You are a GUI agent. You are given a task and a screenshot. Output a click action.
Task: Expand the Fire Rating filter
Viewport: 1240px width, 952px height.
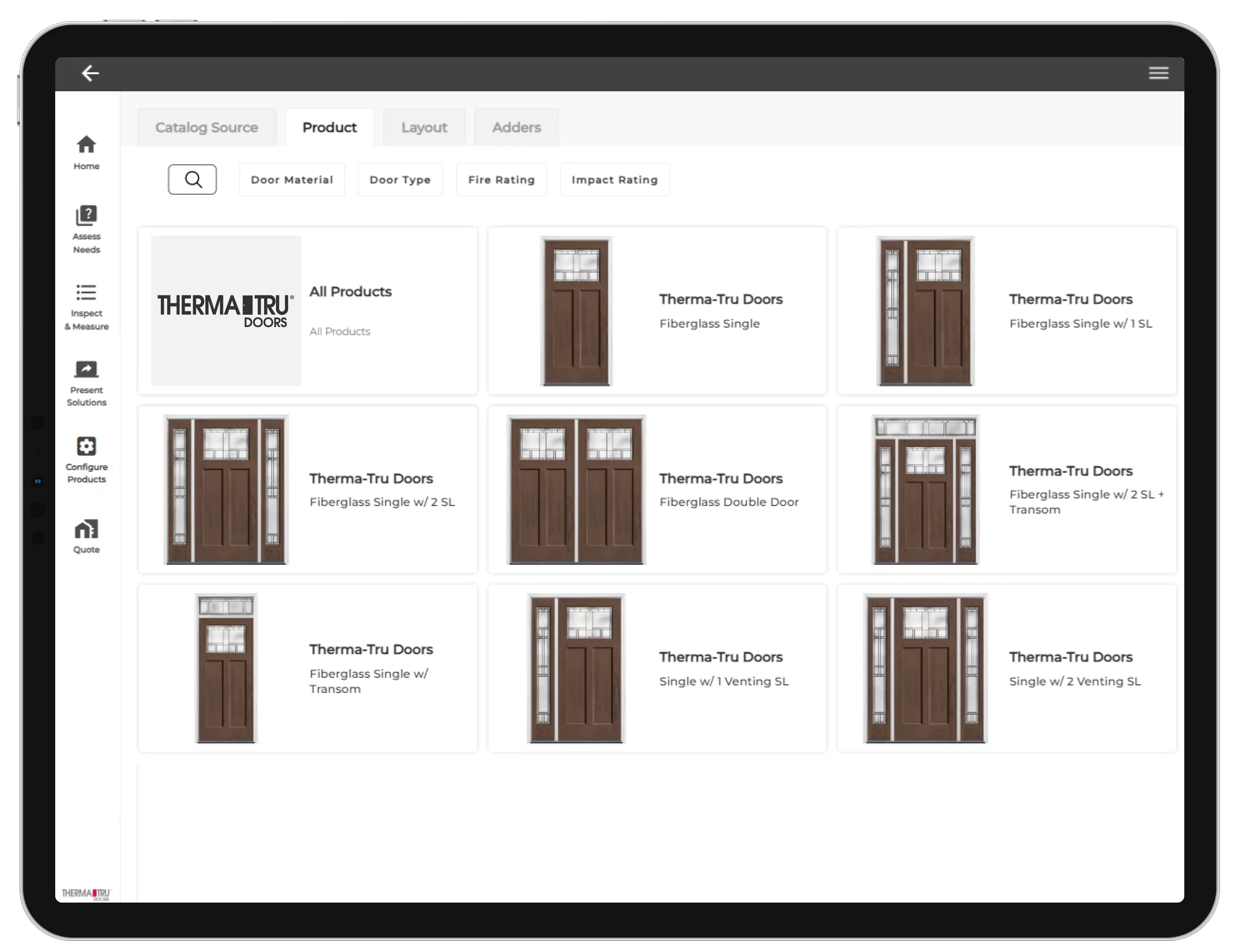[501, 180]
